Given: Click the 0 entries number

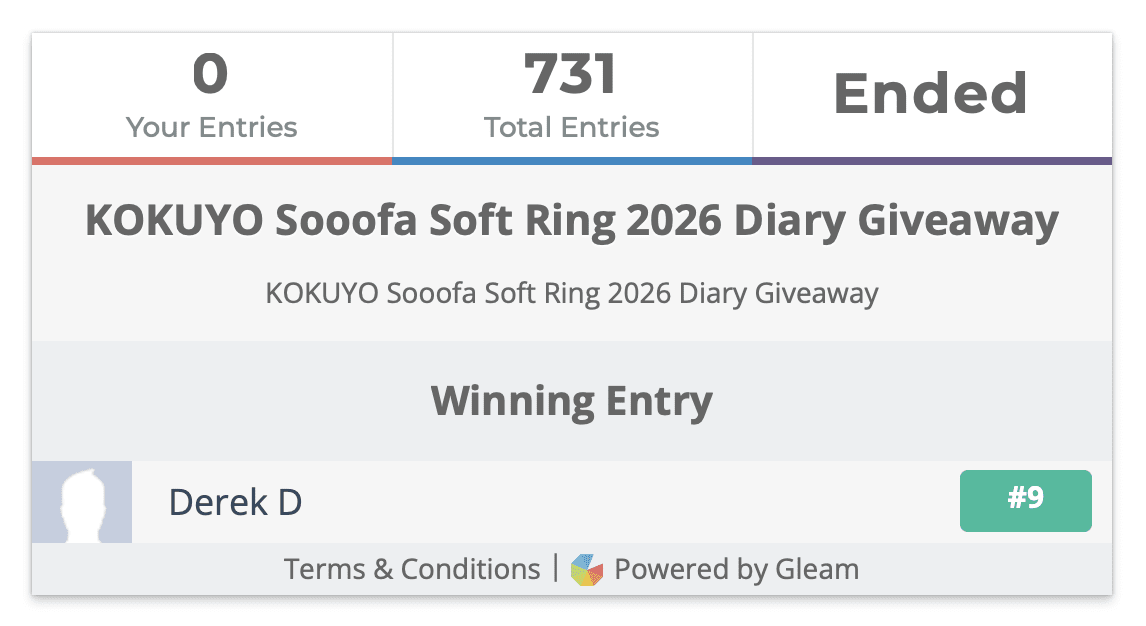Looking at the screenshot, I should coord(210,75).
